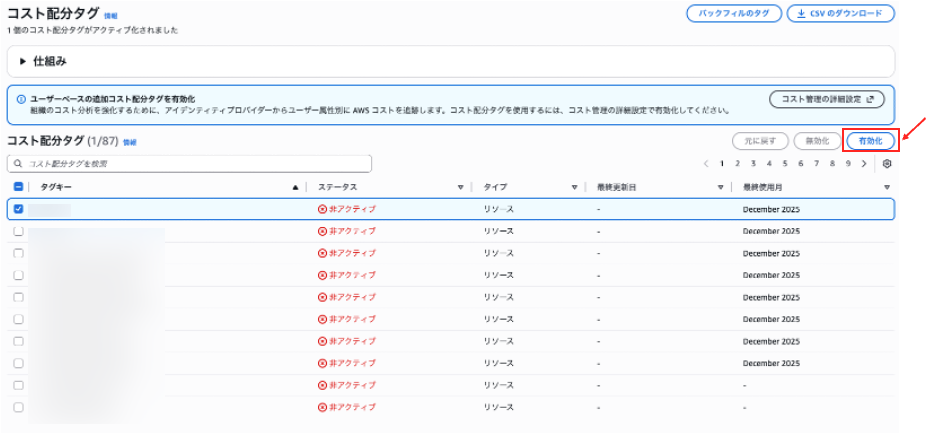The image size is (936, 433).
Task: Check the last row's checkbox
Action: point(18,407)
